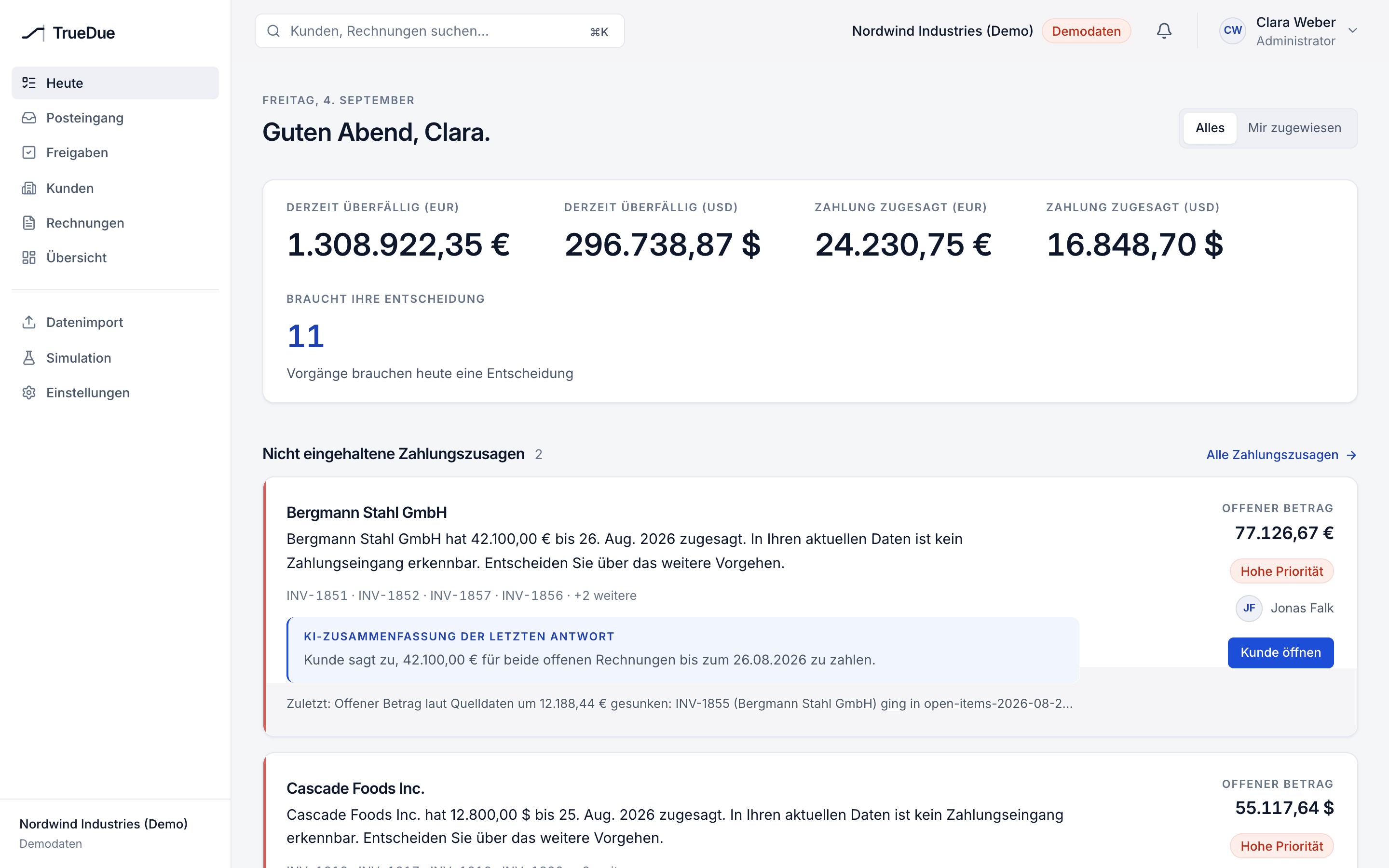Focus the Kunden, Rechnungen suchen search field
The width and height of the screenshot is (1389, 868).
click(440, 31)
